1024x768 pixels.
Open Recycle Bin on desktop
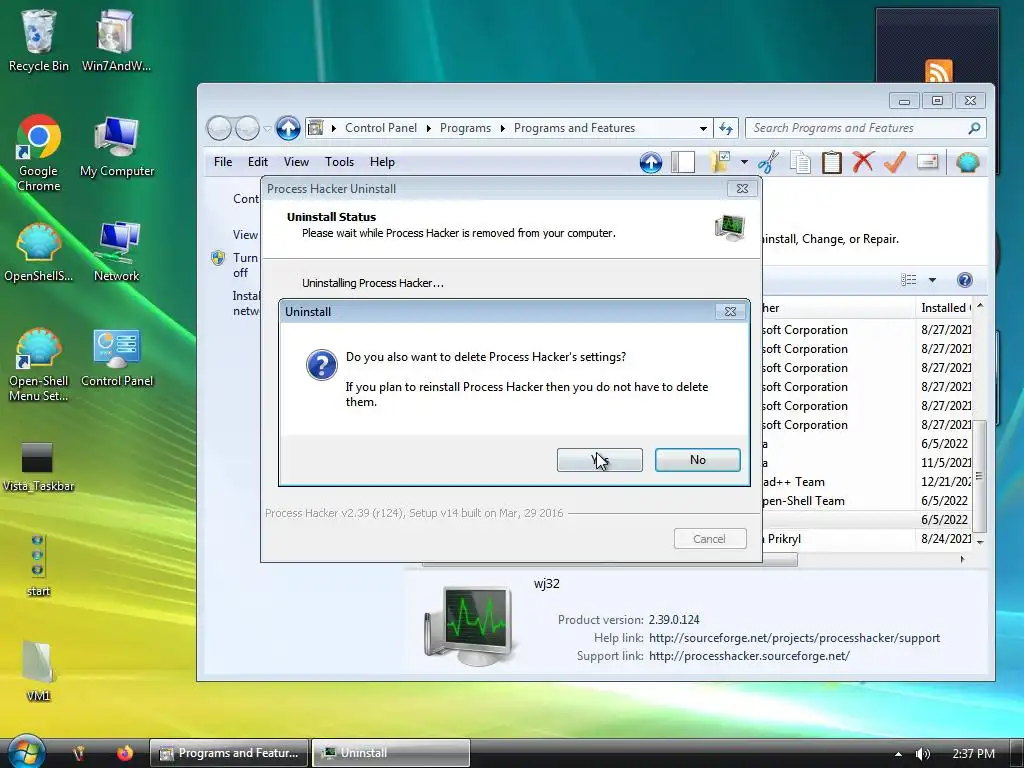coord(39,40)
